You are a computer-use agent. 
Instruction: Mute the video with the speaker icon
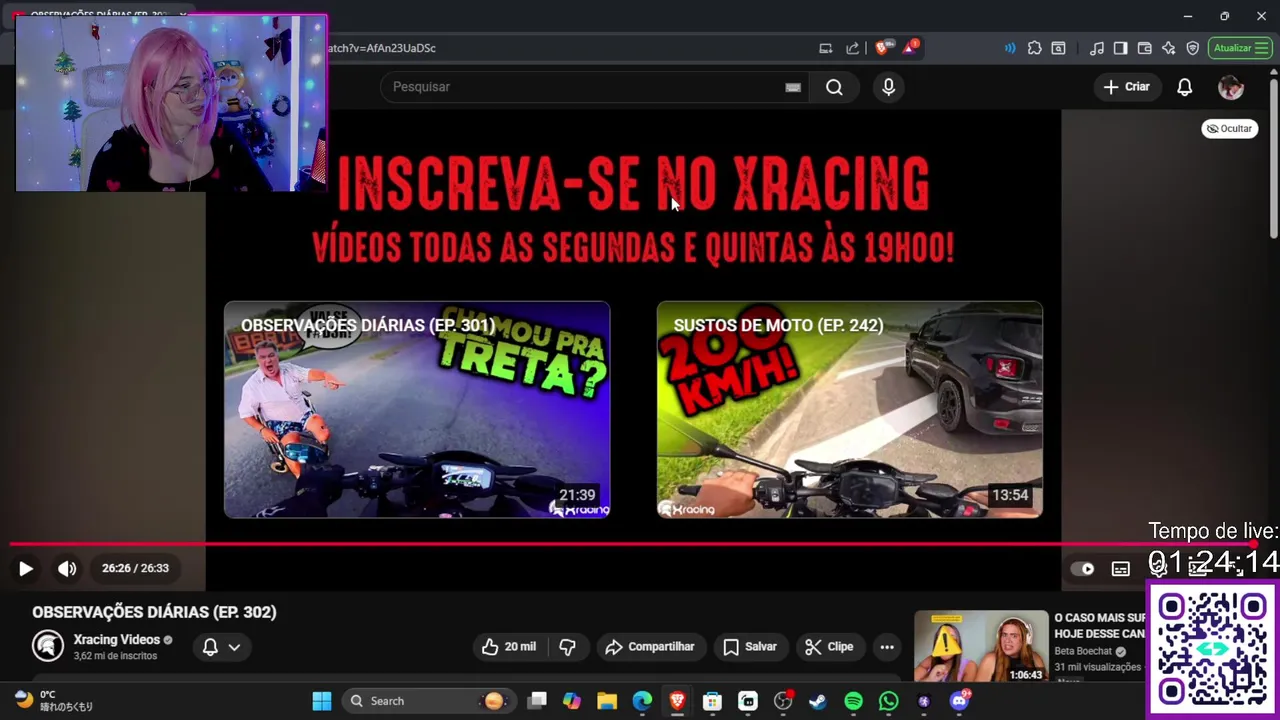pyautogui.click(x=67, y=568)
